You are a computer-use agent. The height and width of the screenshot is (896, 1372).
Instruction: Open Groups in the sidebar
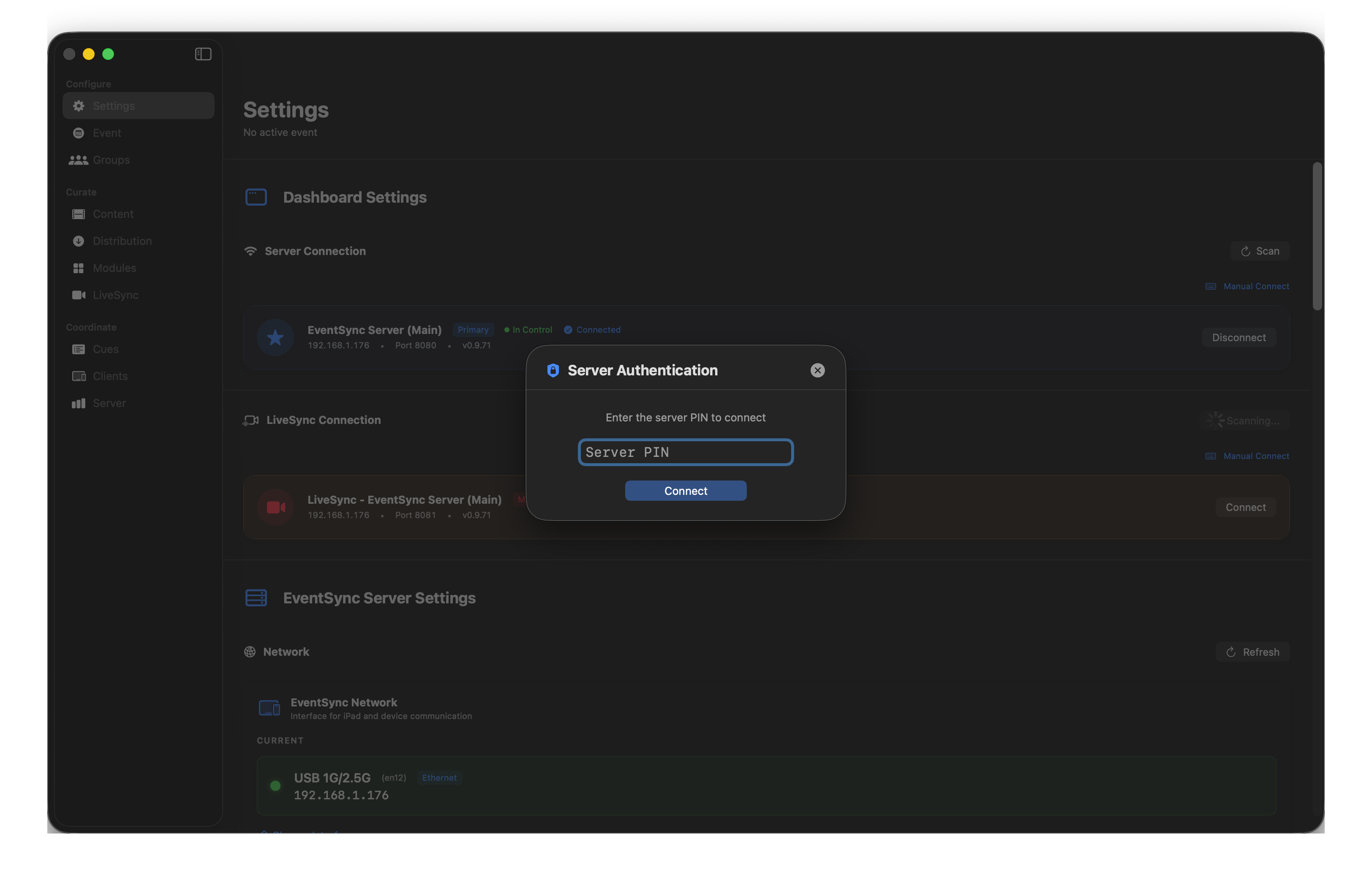pyautogui.click(x=139, y=160)
